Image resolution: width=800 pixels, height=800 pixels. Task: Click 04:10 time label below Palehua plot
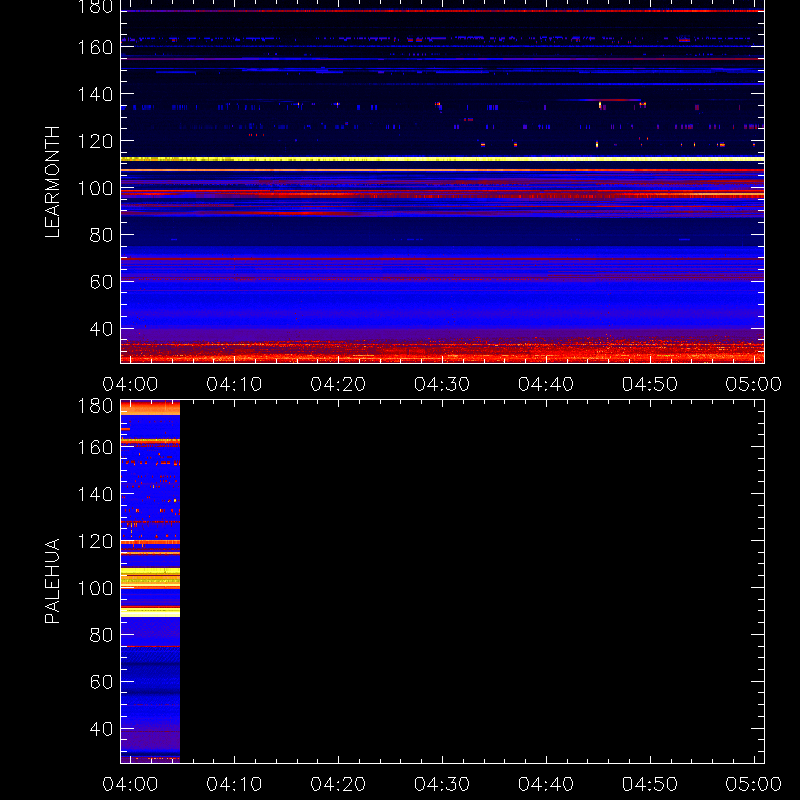click(234, 784)
